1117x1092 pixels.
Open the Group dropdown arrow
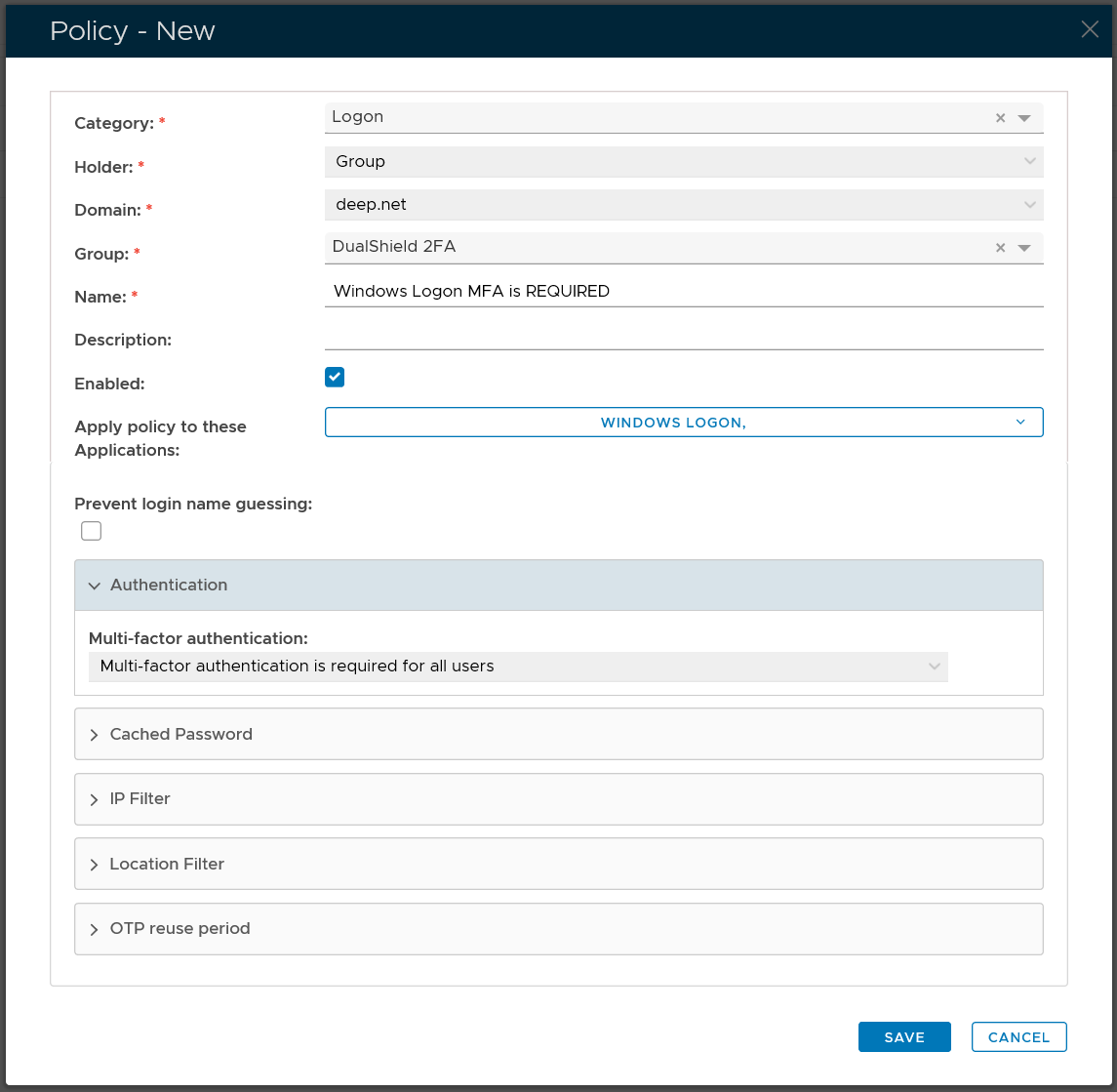[x=1024, y=248]
